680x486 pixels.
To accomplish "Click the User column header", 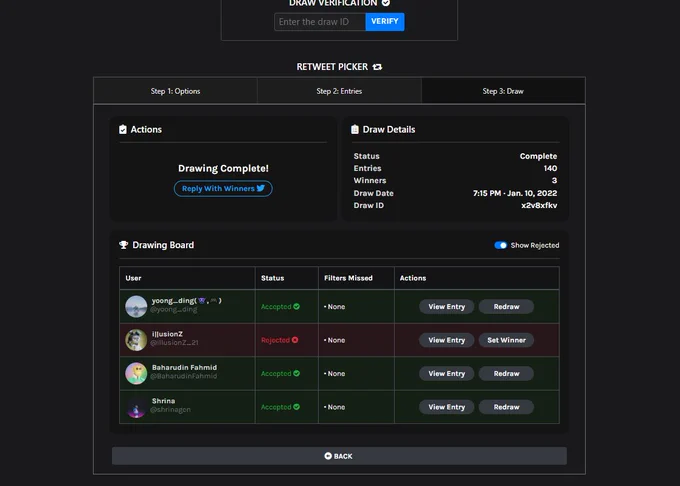I will point(133,278).
